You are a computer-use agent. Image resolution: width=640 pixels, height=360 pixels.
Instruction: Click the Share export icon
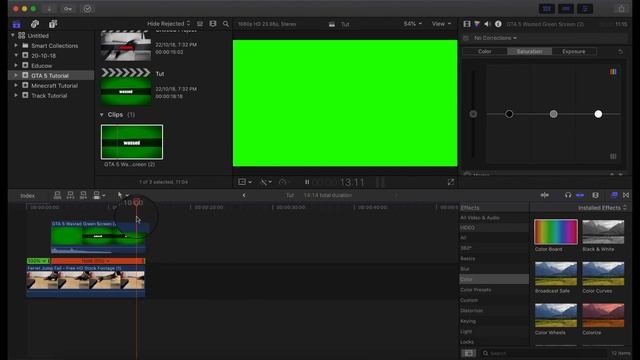click(x=621, y=9)
